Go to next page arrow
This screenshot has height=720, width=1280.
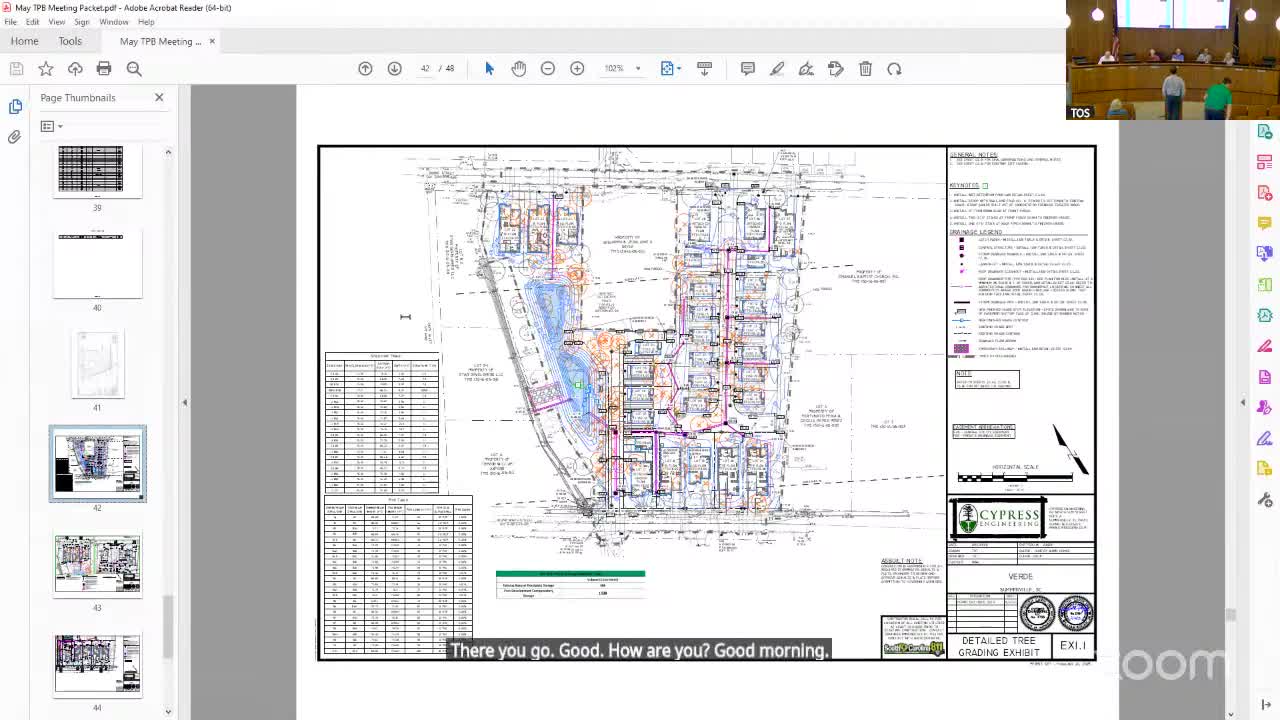(394, 69)
